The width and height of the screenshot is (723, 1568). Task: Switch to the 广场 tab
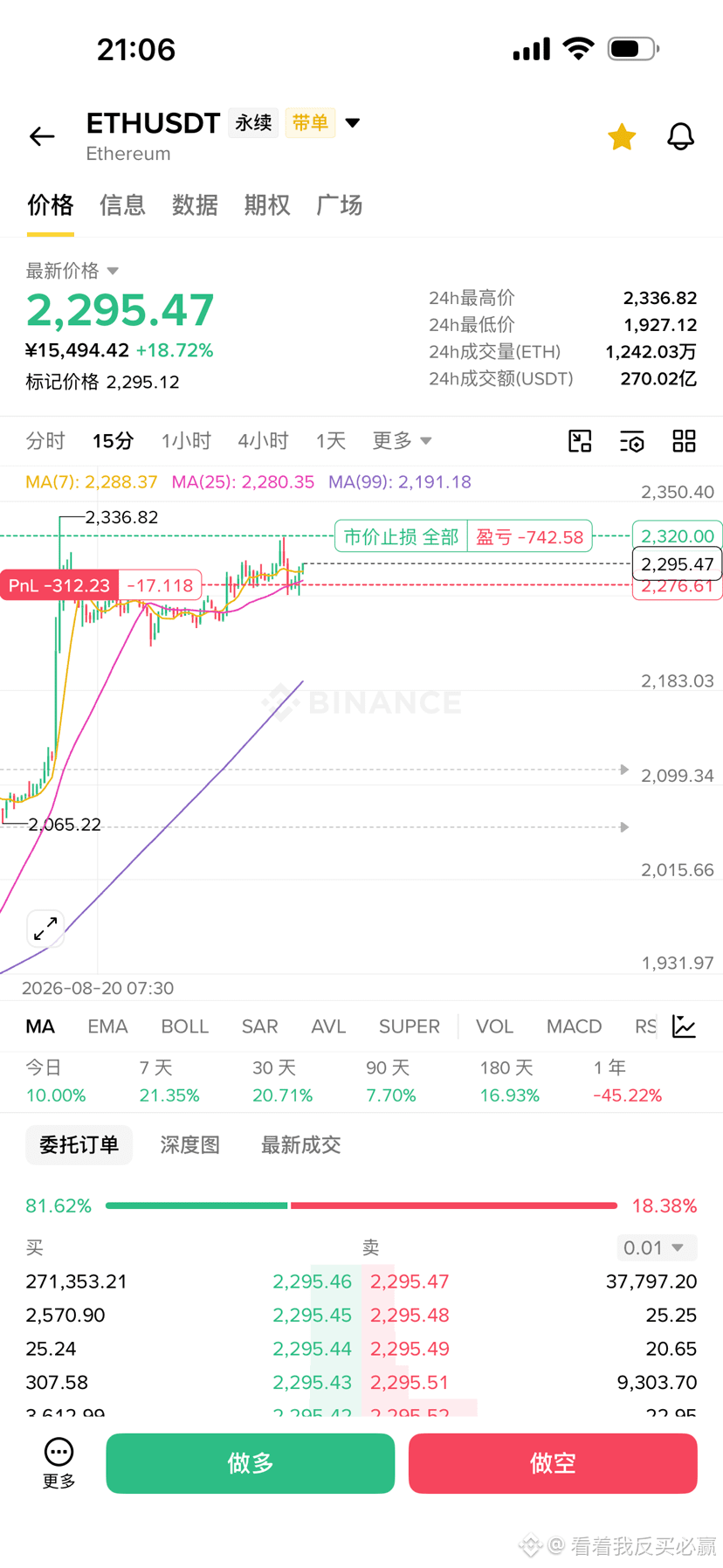(340, 205)
